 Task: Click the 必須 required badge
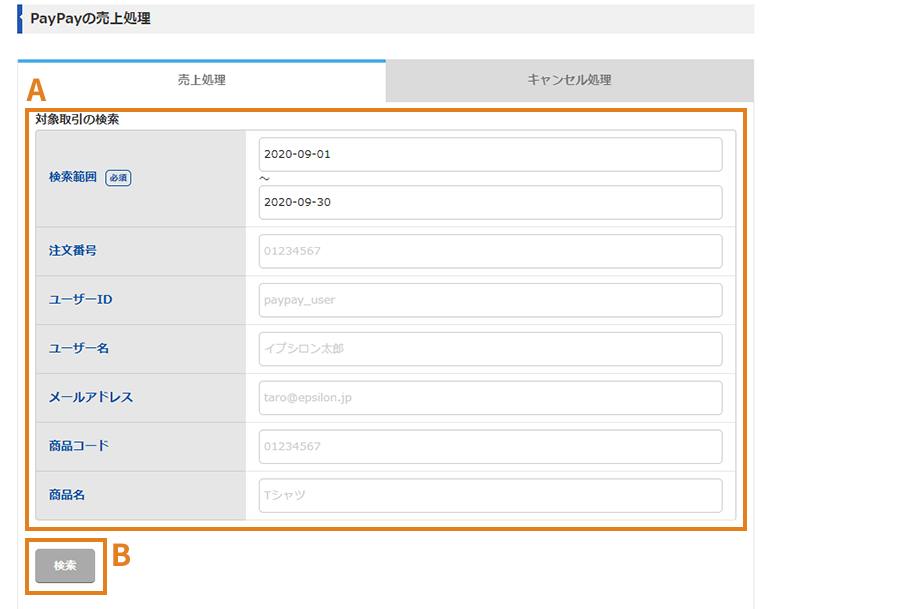point(118,178)
